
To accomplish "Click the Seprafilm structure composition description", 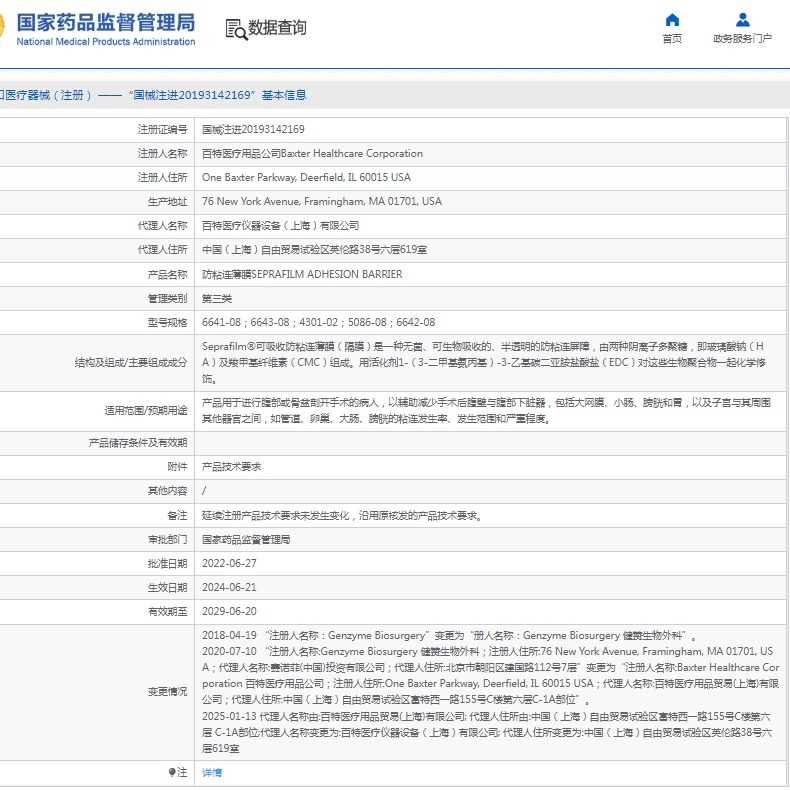I will pos(484,362).
